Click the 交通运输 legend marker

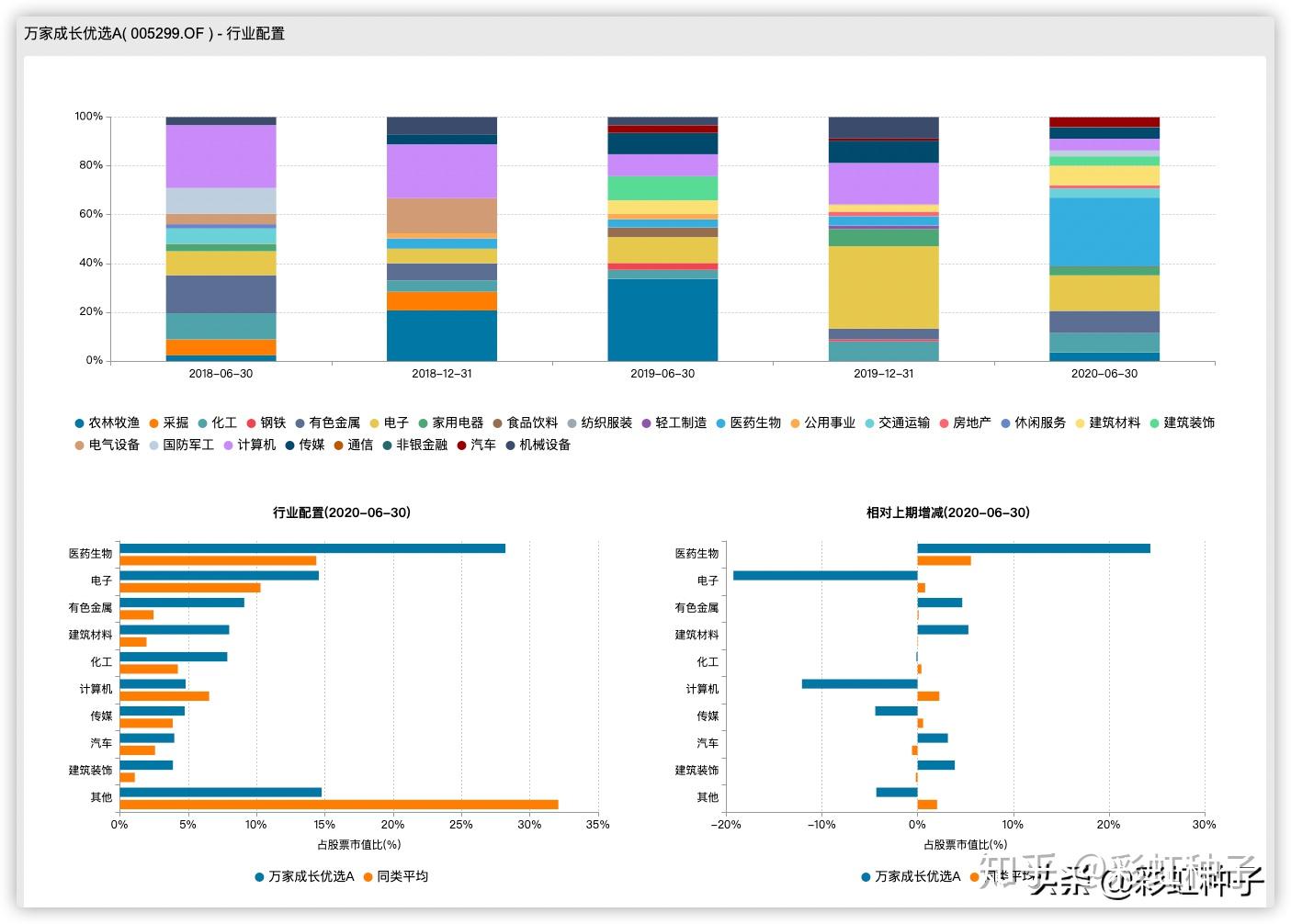(869, 423)
